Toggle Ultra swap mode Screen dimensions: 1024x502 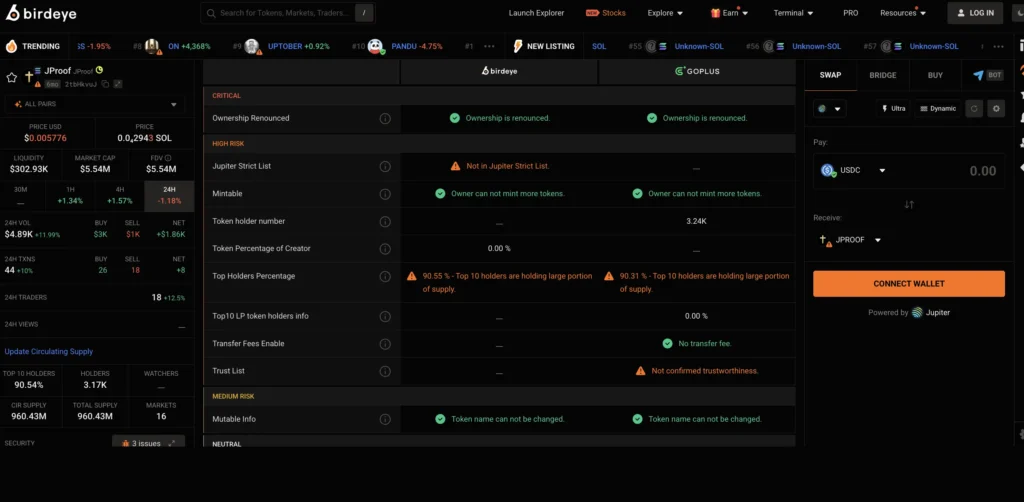[x=893, y=108]
